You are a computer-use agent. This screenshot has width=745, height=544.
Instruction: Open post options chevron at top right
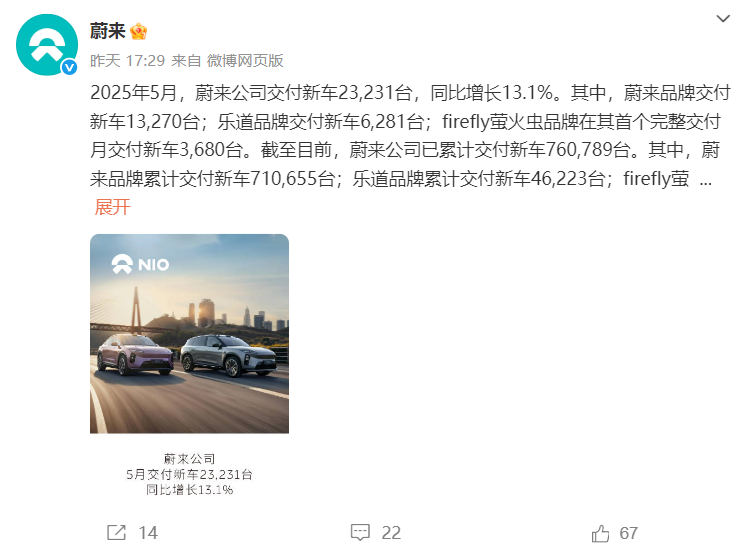click(x=723, y=19)
